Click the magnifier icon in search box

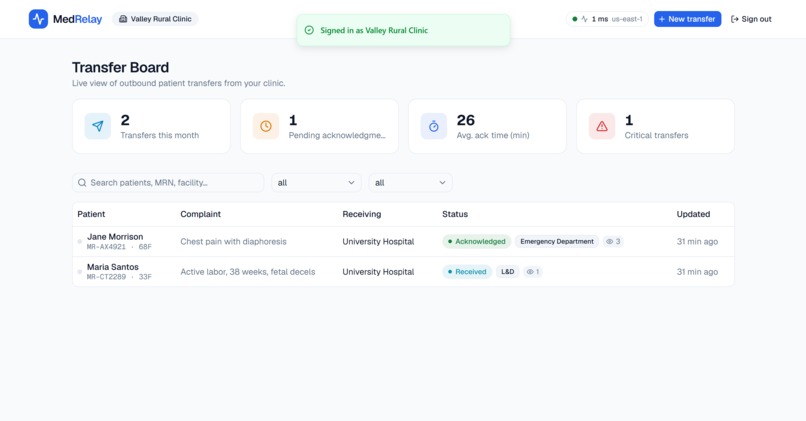pyautogui.click(x=82, y=182)
